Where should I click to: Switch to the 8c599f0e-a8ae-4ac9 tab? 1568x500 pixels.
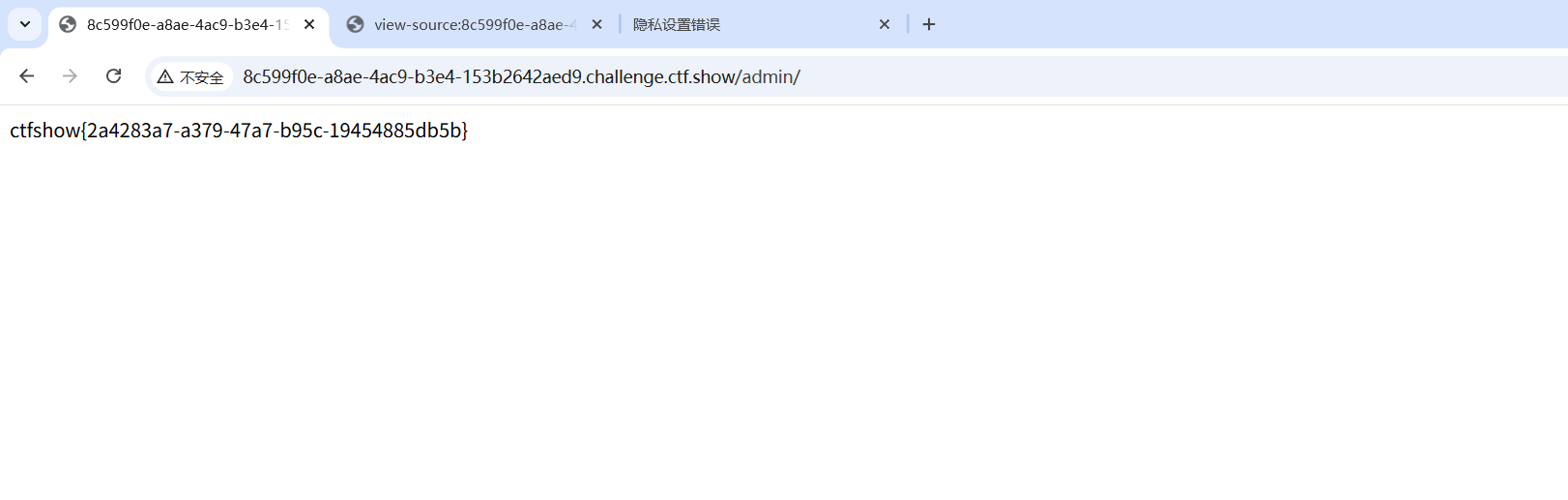[x=186, y=24]
